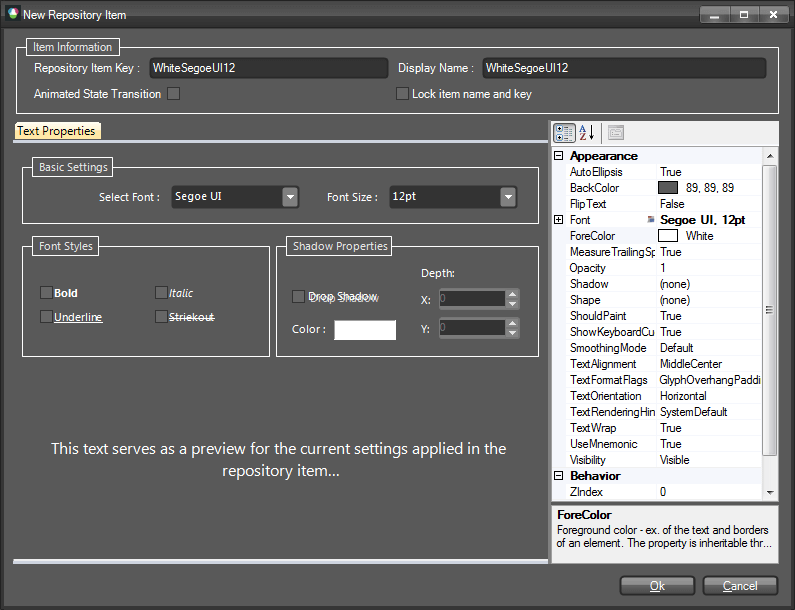Enable the Strikeout checkbox
The height and width of the screenshot is (610, 795).
click(161, 317)
